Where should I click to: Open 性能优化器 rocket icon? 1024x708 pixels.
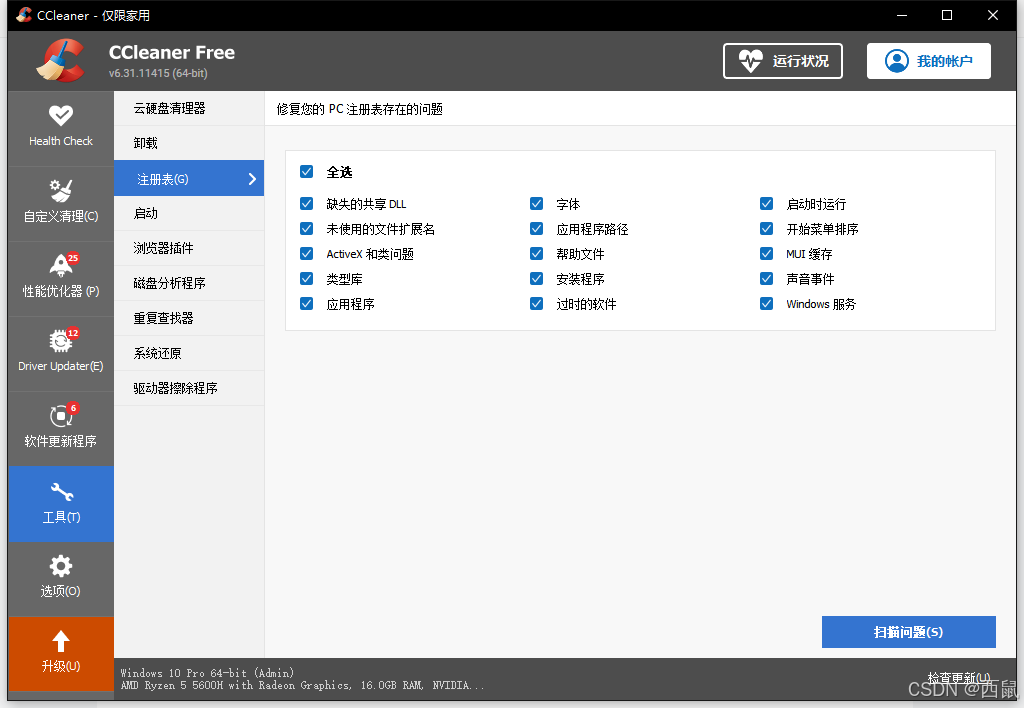pyautogui.click(x=61, y=266)
